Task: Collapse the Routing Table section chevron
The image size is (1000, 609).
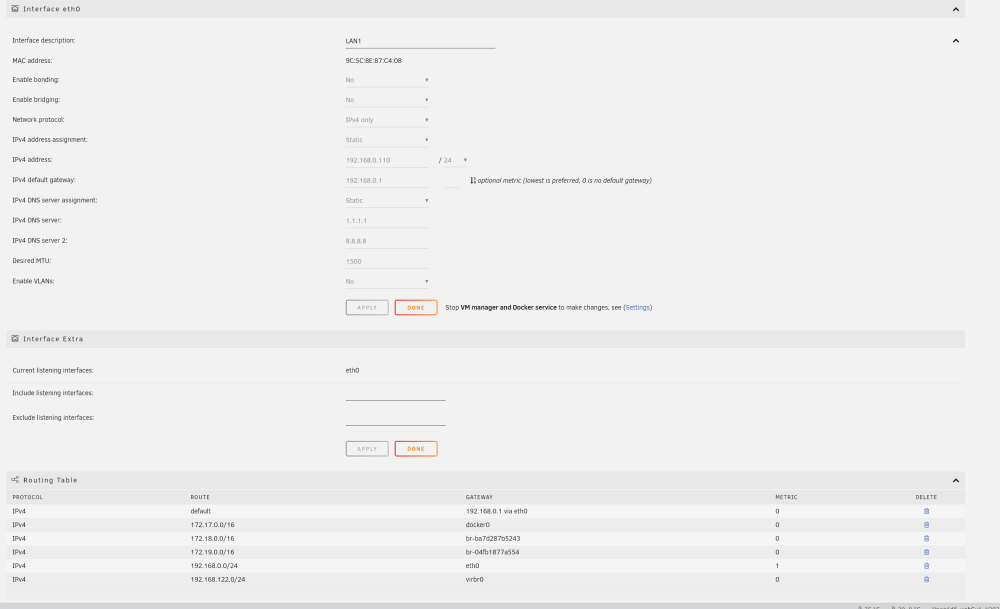Action: click(x=955, y=480)
